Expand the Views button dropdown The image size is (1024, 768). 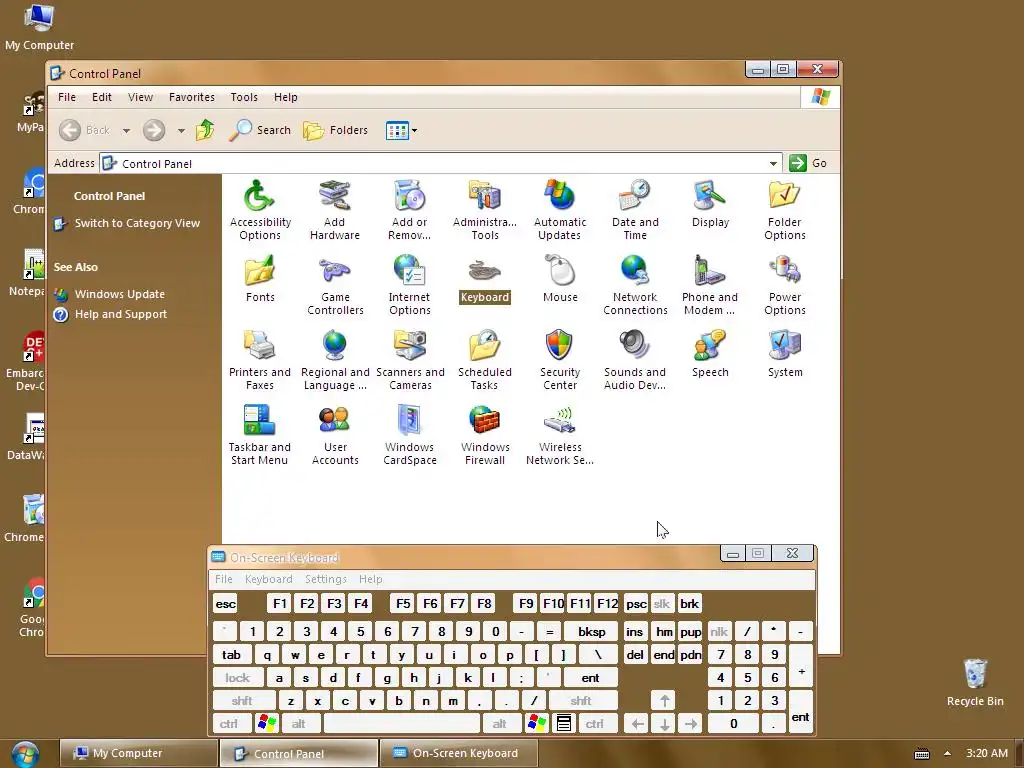pos(414,131)
